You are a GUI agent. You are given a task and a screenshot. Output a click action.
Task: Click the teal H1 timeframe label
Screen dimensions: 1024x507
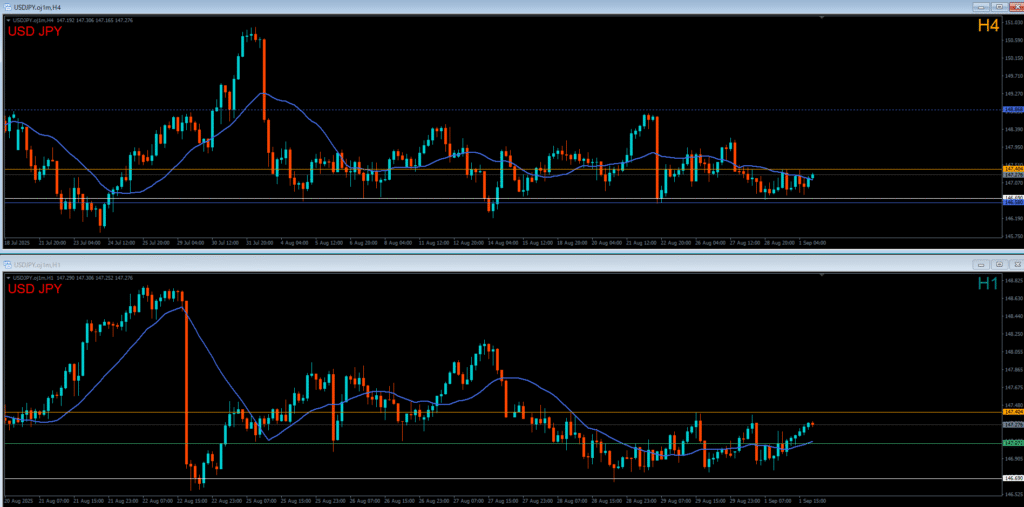coord(987,284)
